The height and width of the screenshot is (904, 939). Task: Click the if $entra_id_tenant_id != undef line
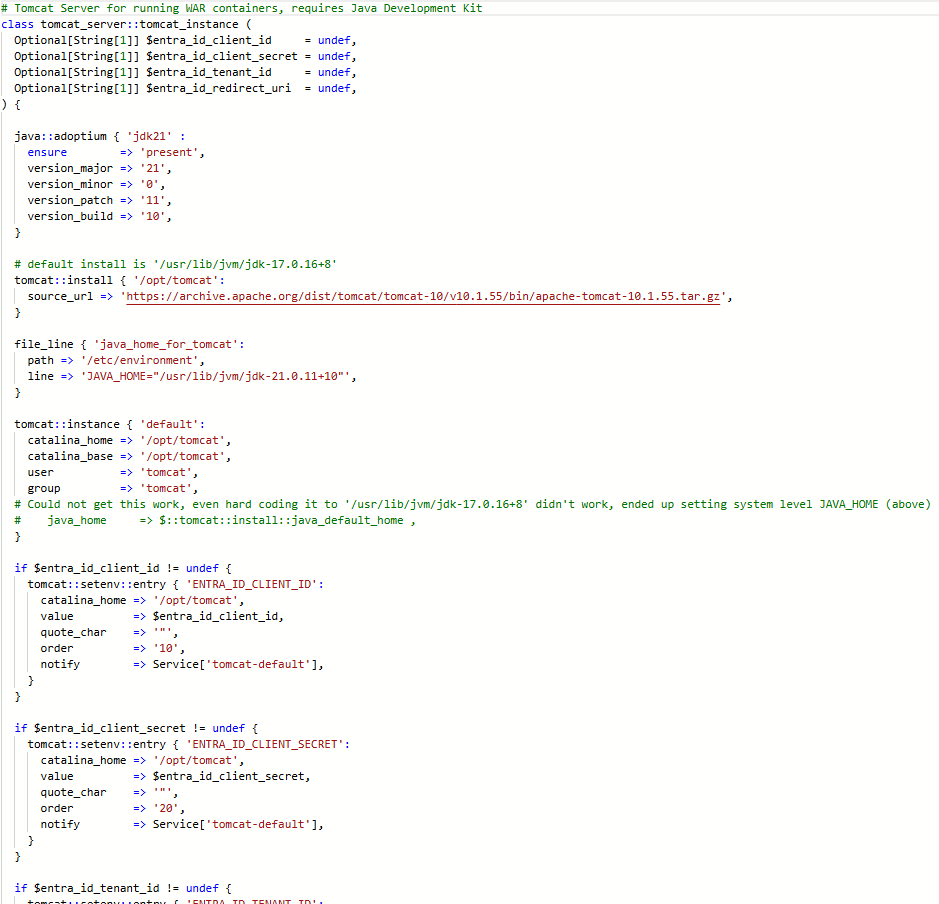pyautogui.click(x=123, y=888)
